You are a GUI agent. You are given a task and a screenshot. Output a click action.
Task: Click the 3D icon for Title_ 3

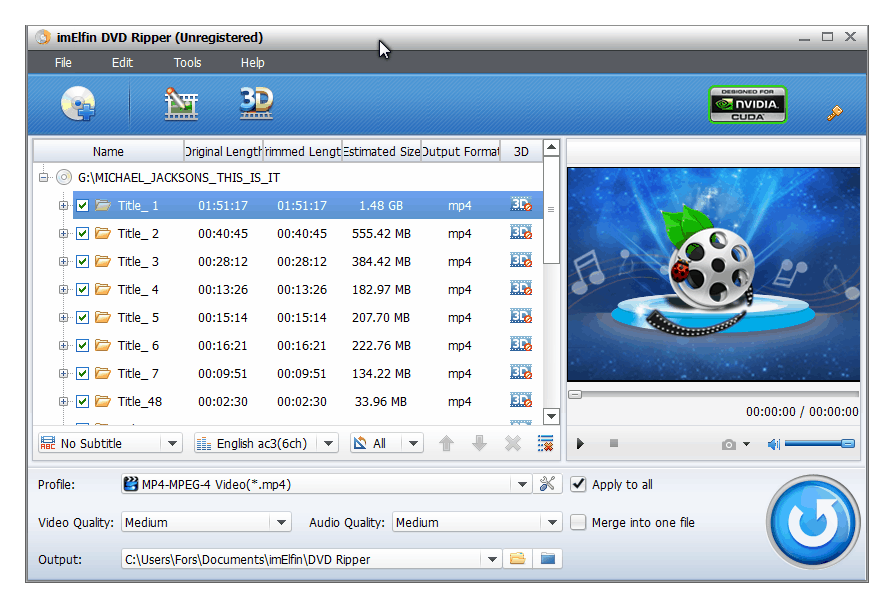(x=521, y=261)
